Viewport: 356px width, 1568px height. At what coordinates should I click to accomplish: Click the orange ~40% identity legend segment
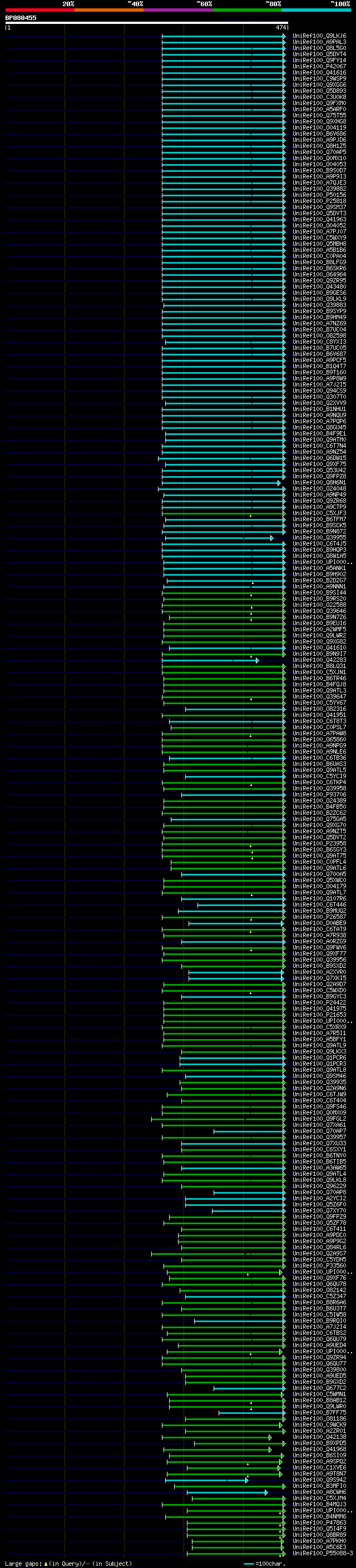tap(109, 10)
